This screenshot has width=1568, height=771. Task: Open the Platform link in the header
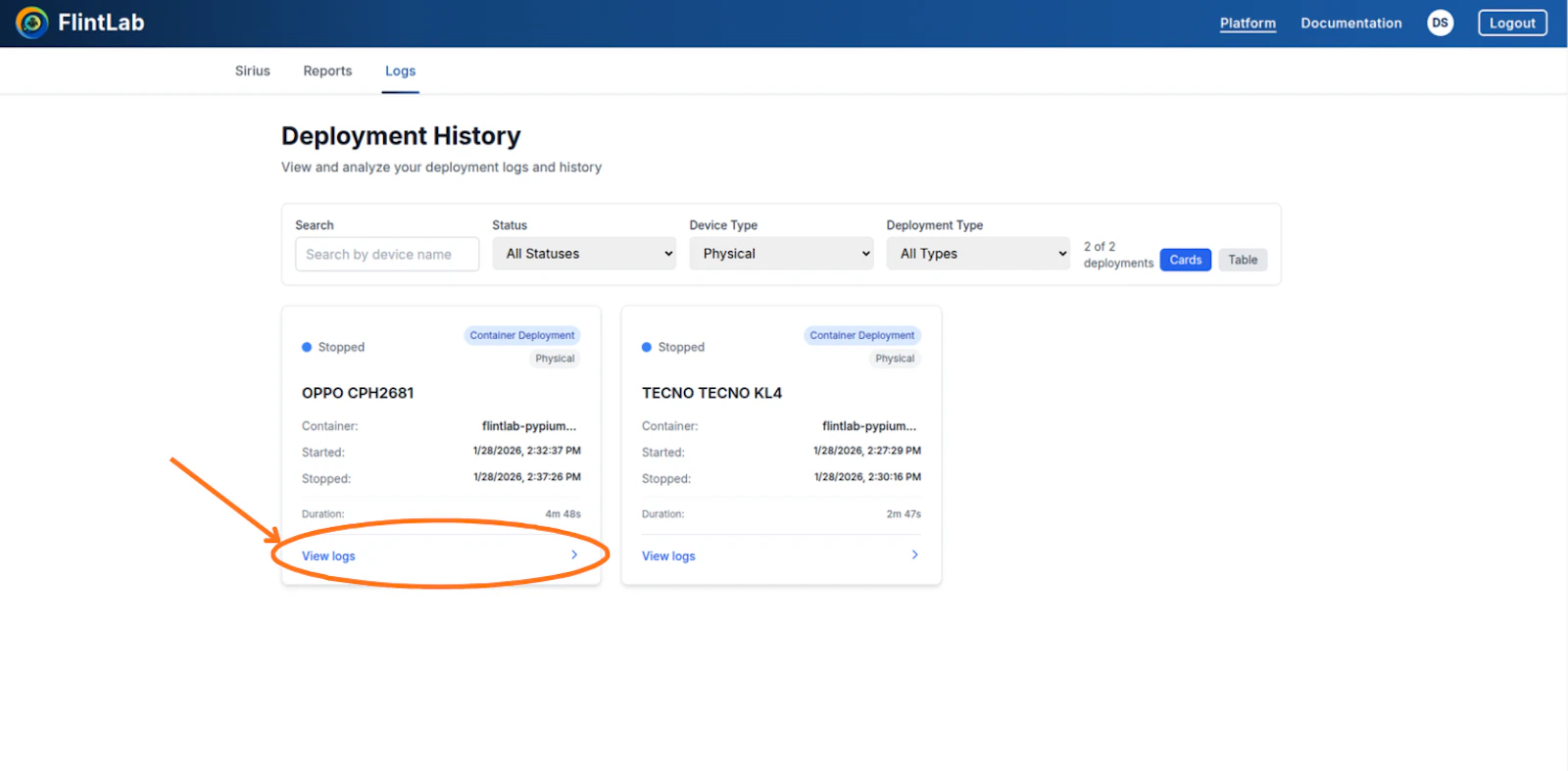tap(1248, 23)
